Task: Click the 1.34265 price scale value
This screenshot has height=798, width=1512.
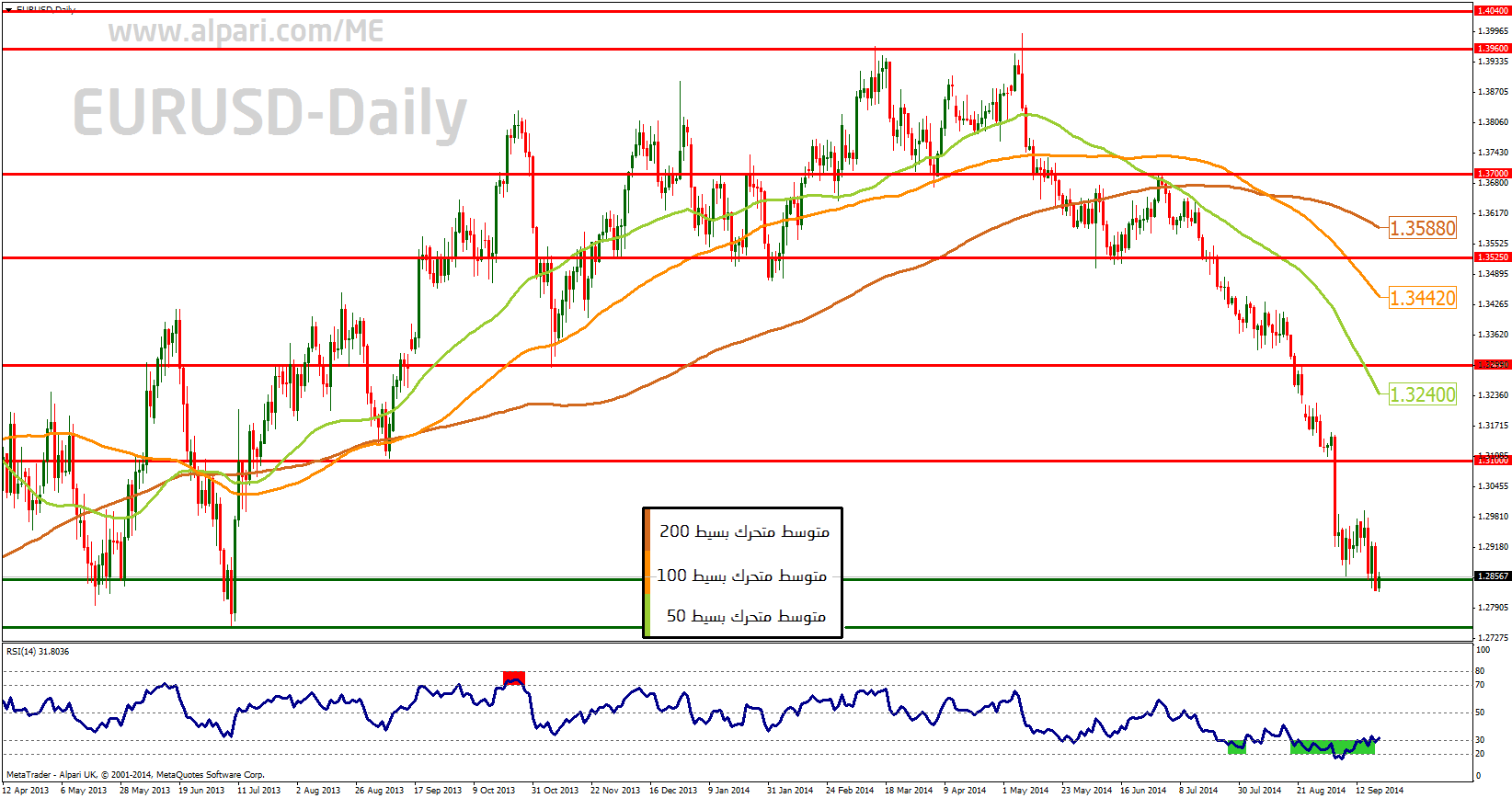Action: point(1493,304)
